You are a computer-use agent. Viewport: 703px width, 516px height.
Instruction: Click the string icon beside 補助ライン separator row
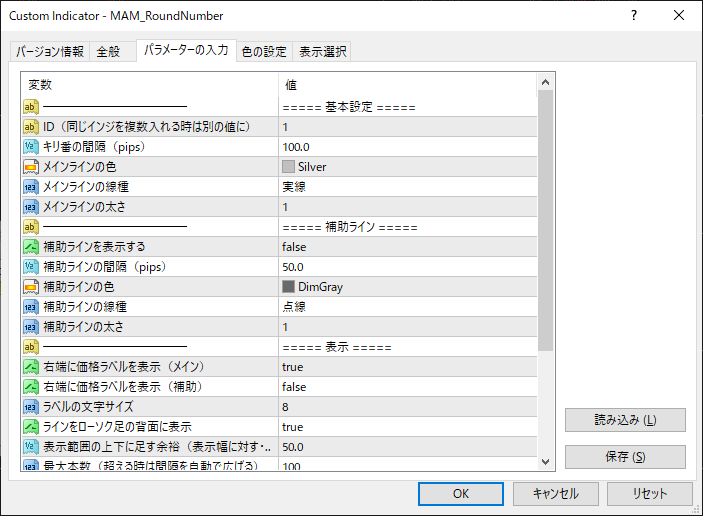click(31, 227)
